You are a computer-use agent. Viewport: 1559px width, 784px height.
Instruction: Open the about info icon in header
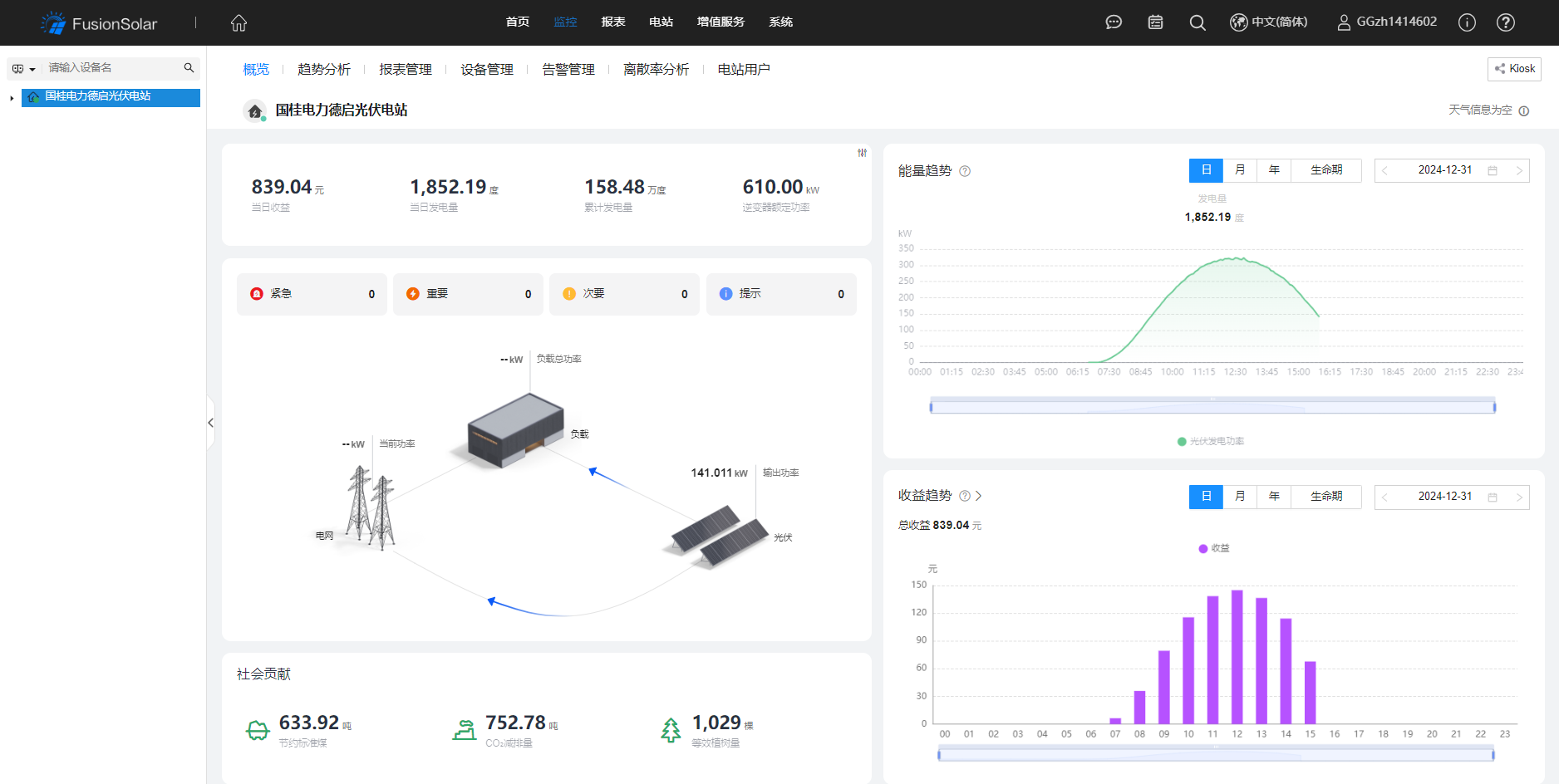pyautogui.click(x=1467, y=22)
